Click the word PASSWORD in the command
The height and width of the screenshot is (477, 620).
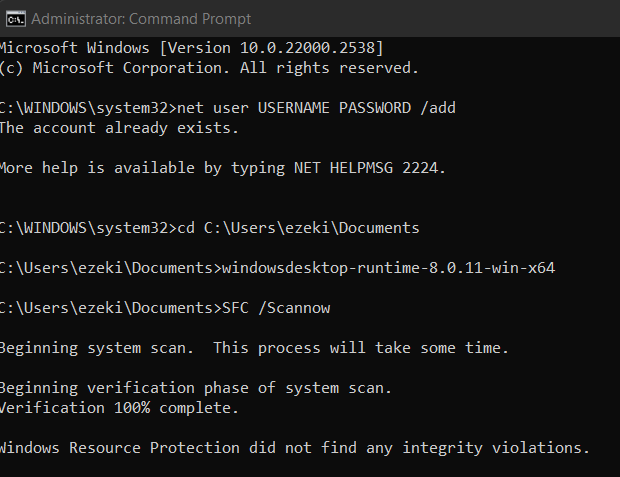pos(375,108)
